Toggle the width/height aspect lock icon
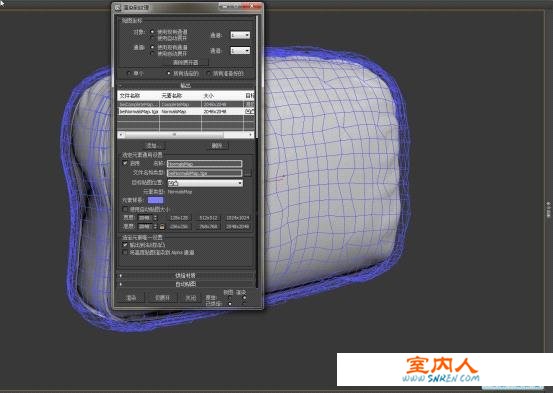The image size is (553, 393). [162, 226]
